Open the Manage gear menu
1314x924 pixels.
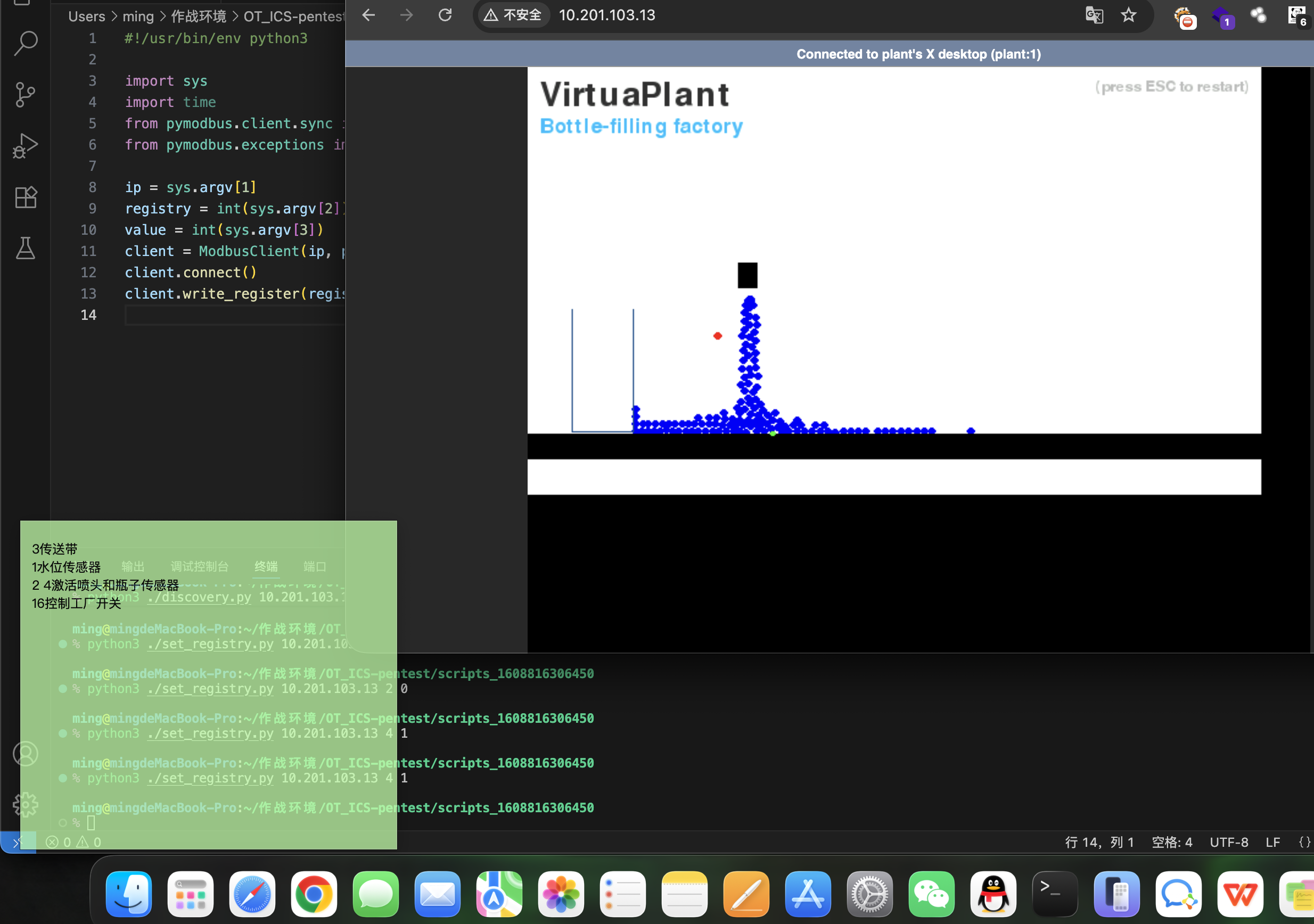click(x=25, y=804)
